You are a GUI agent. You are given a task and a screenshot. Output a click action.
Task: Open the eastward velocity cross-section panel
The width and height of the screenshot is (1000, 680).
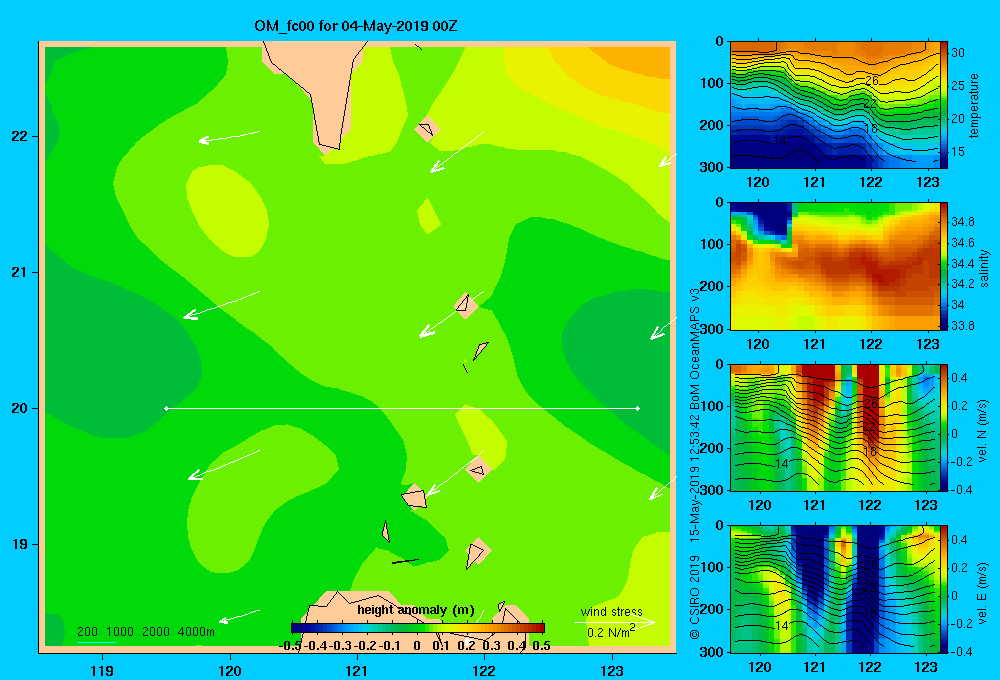click(835, 589)
